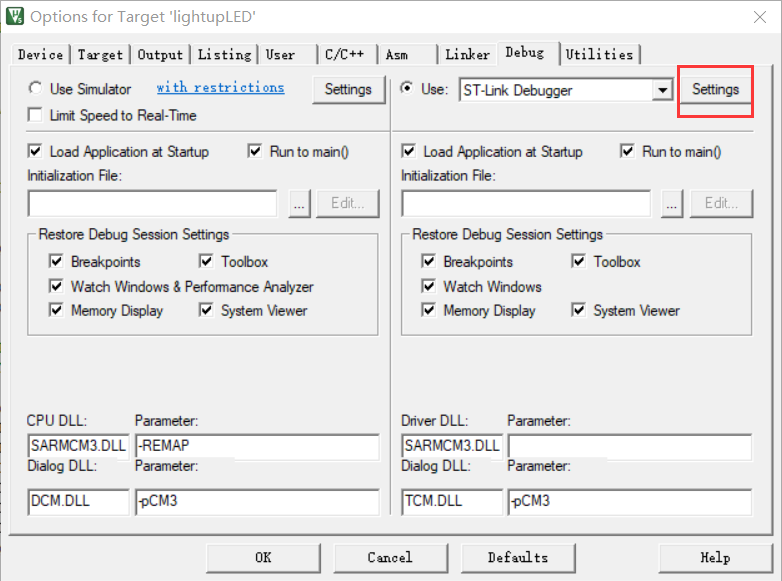Image resolution: width=782 pixels, height=581 pixels.
Task: Toggle simulator Toolbox checkbox
Action: coord(206,261)
